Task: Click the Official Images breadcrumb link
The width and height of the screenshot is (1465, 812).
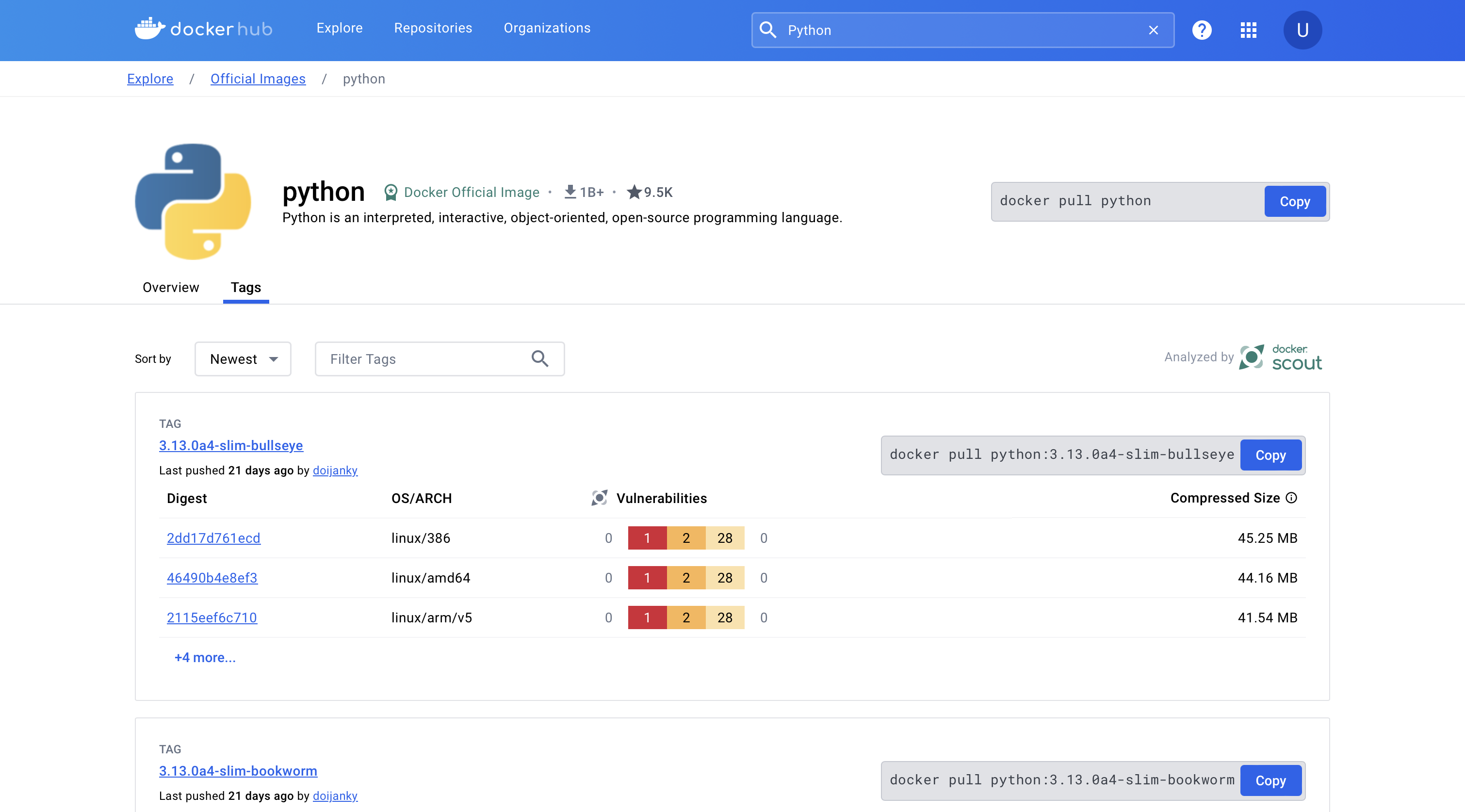Action: click(x=258, y=79)
